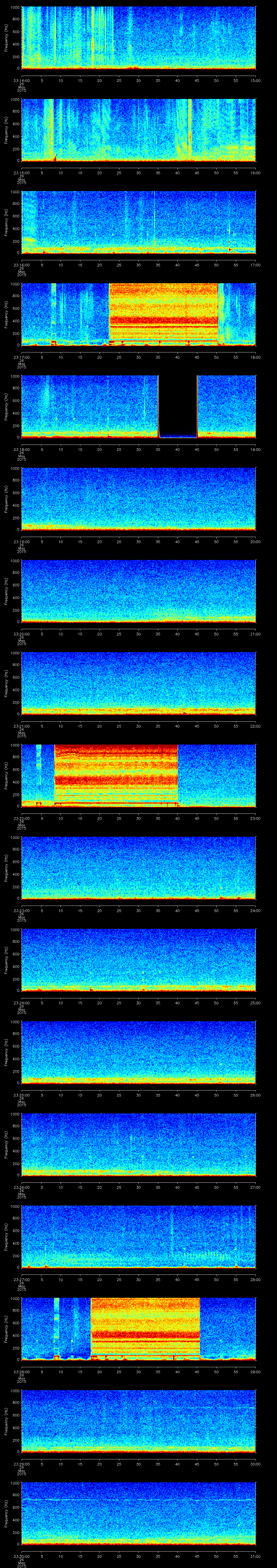Click the "15:00" end-time label of the first panel
The image size is (277, 1568).
click(x=256, y=80)
